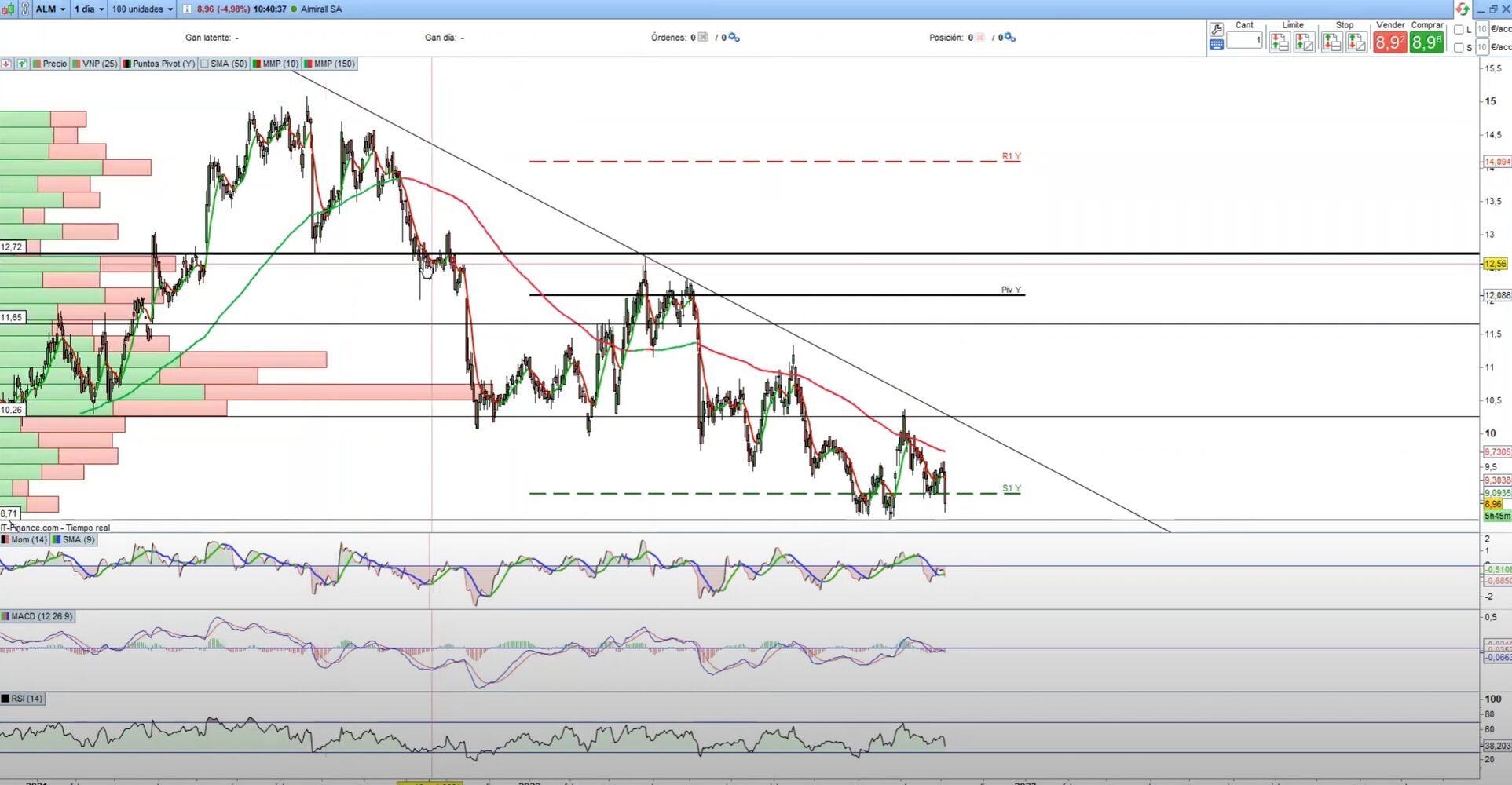The height and width of the screenshot is (785, 1512).
Task: Click the Cant quantity input field
Action: click(1244, 40)
